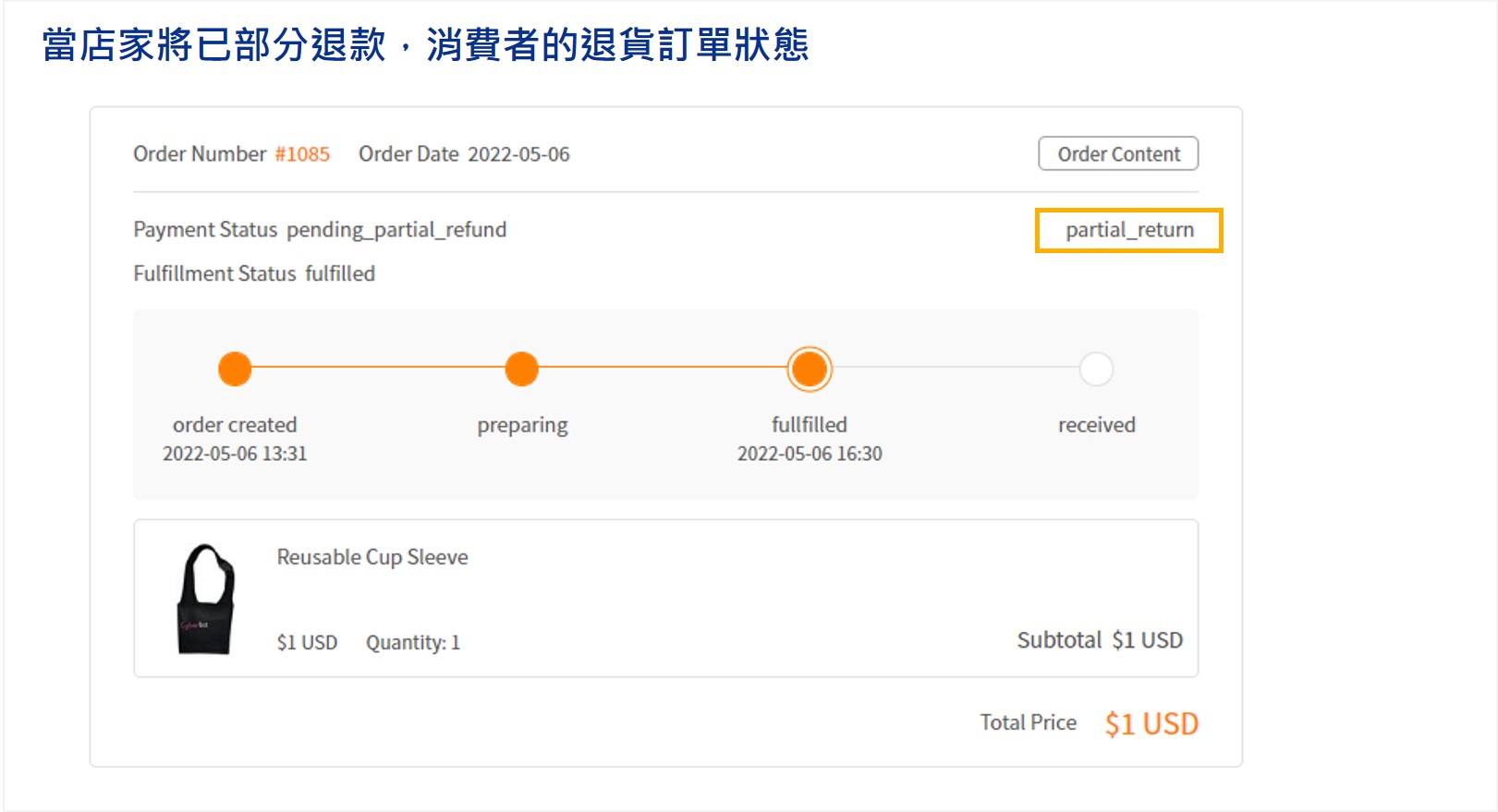
Task: Click the fulfilled fulfillment status text
Action: click(340, 273)
